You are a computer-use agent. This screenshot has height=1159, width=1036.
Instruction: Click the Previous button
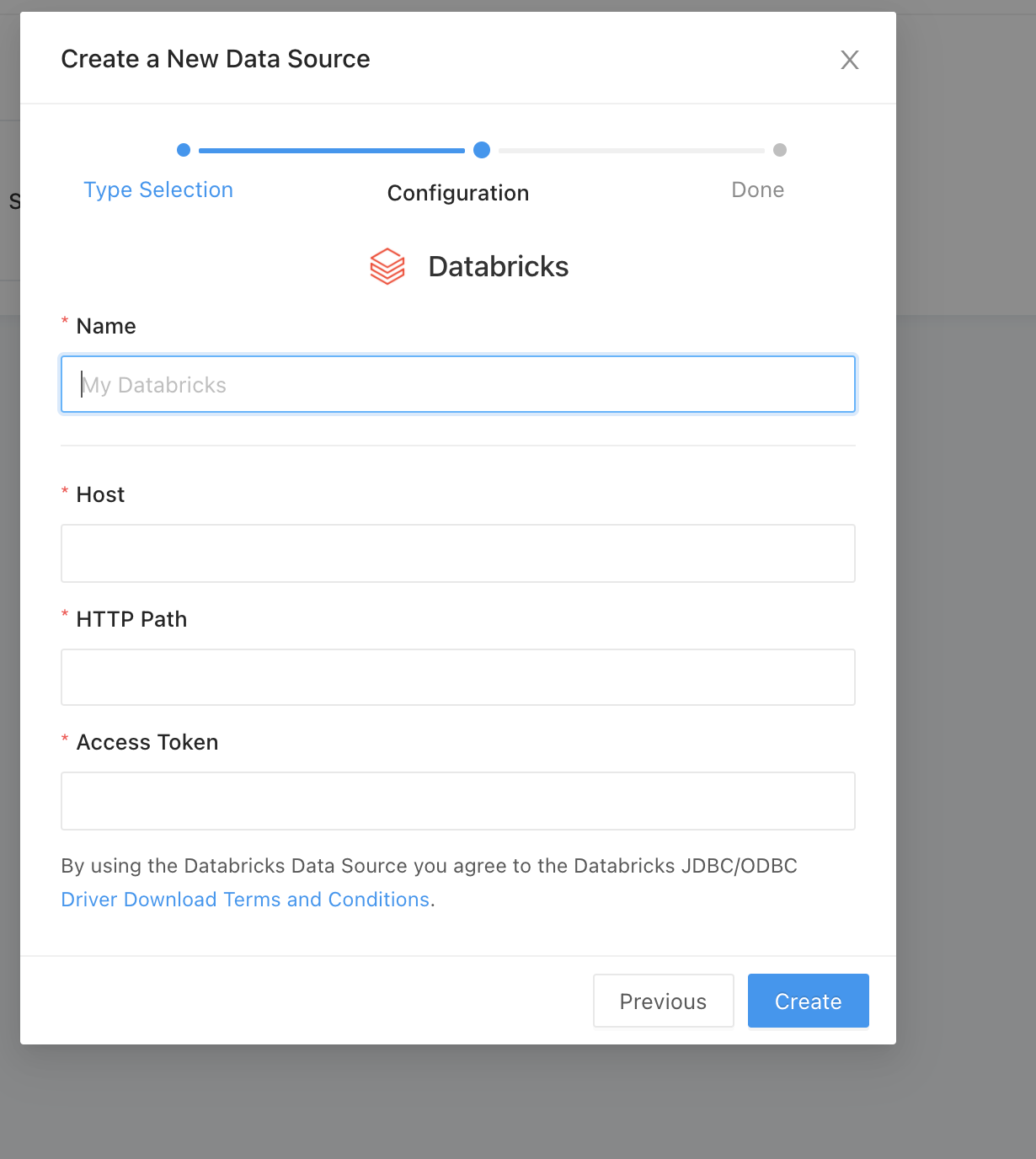[664, 1001]
